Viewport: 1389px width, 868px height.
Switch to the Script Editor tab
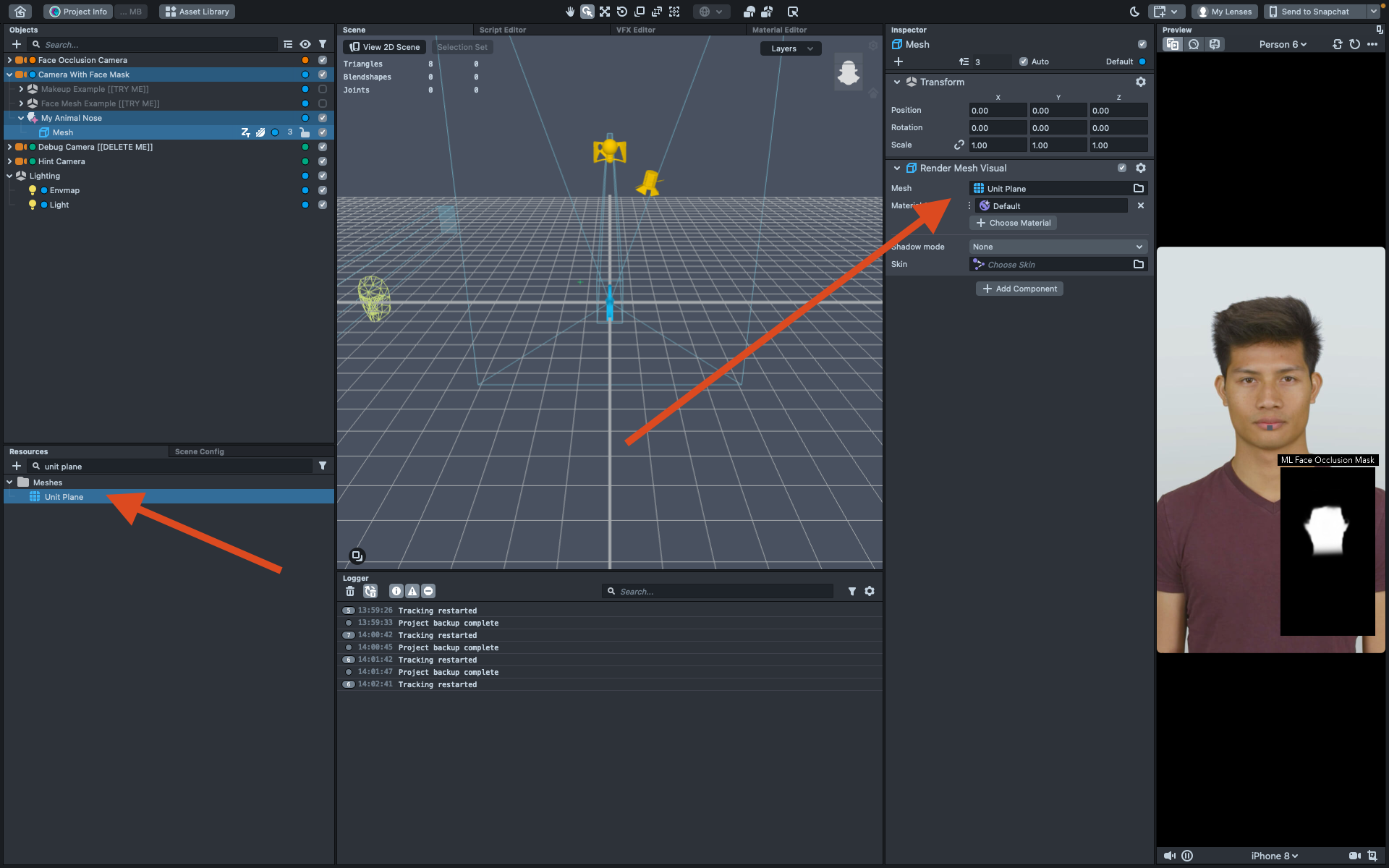click(502, 30)
